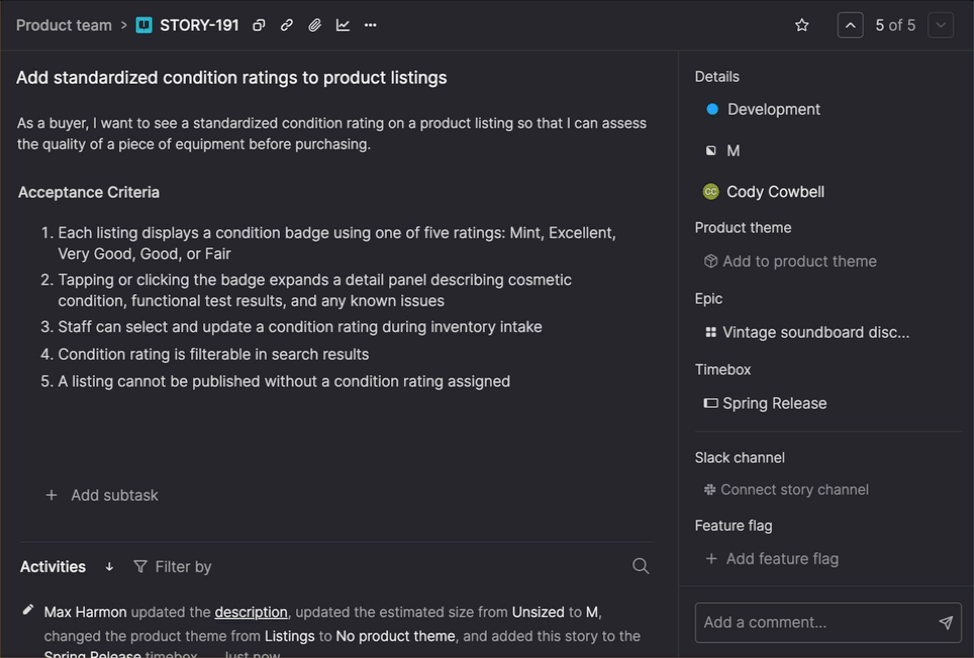The width and height of the screenshot is (974, 658).
Task: Change the Development status field
Action: (773, 109)
